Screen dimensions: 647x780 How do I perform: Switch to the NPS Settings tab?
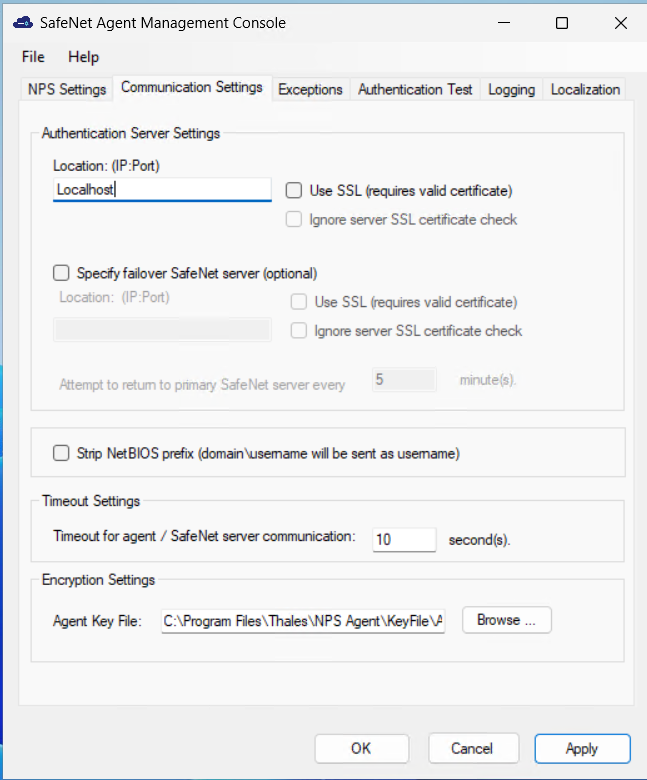point(67,89)
